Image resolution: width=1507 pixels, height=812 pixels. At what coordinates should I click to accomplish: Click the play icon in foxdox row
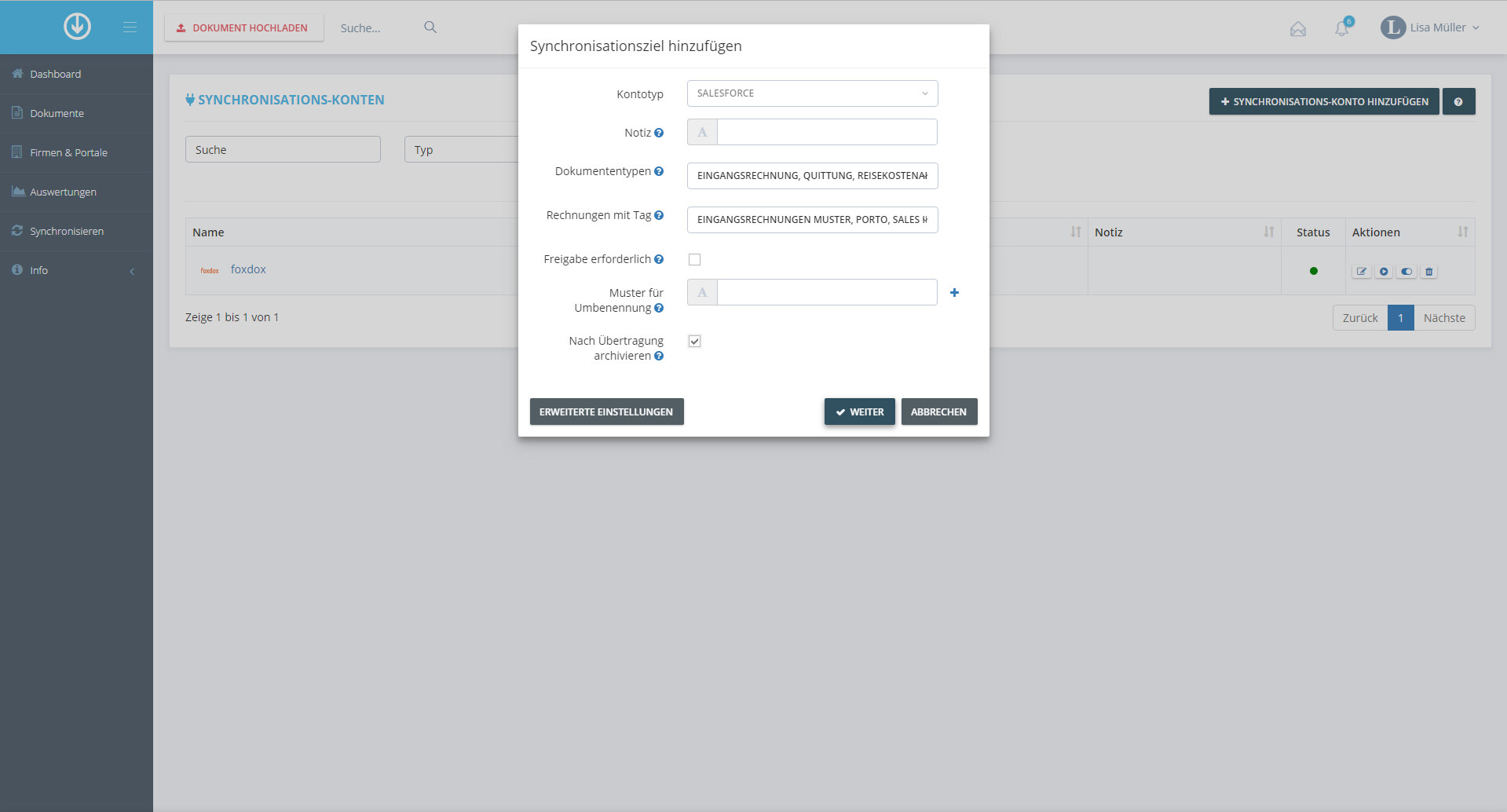(1384, 272)
